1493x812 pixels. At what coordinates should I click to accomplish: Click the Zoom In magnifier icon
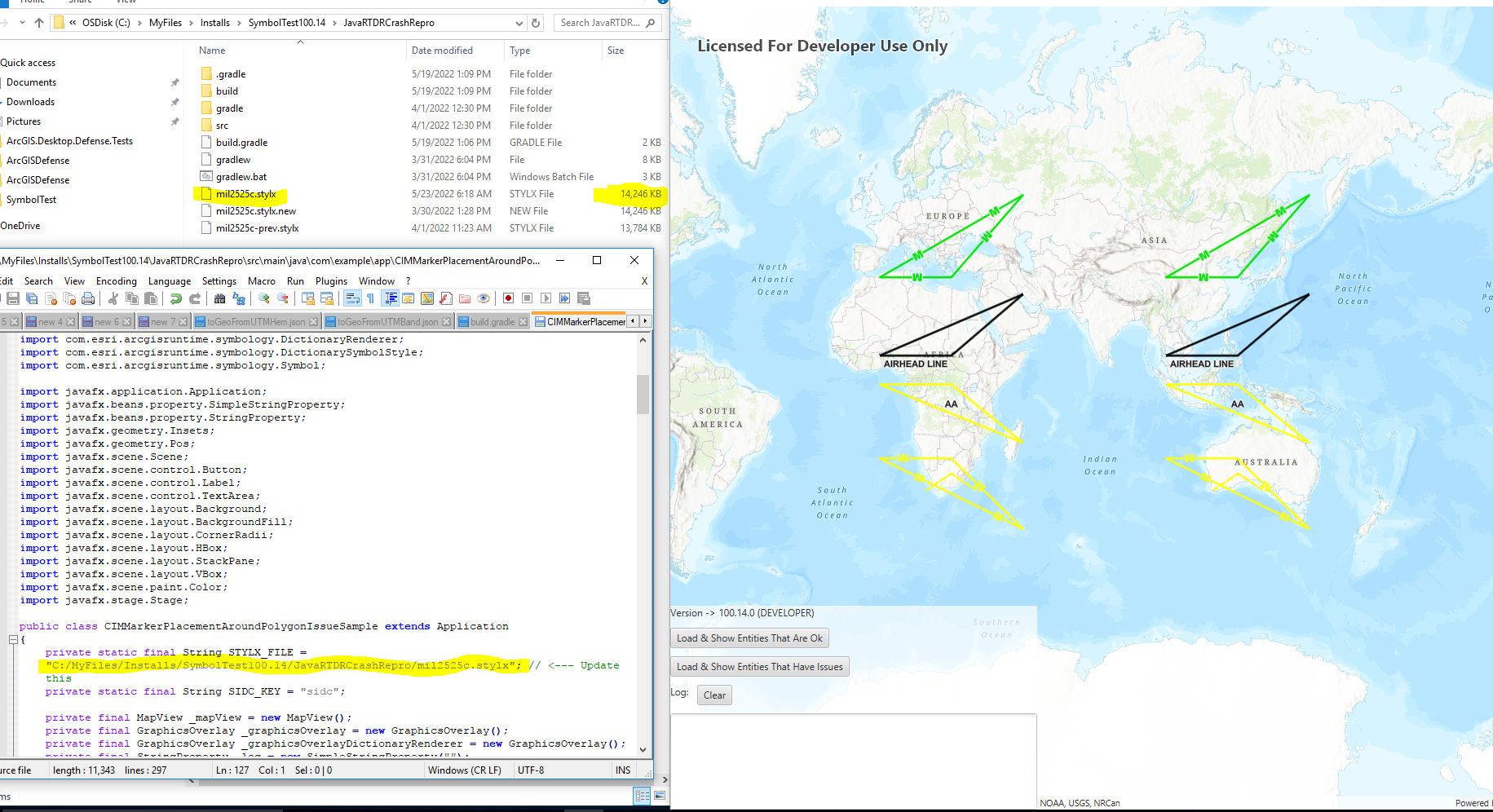point(263,298)
